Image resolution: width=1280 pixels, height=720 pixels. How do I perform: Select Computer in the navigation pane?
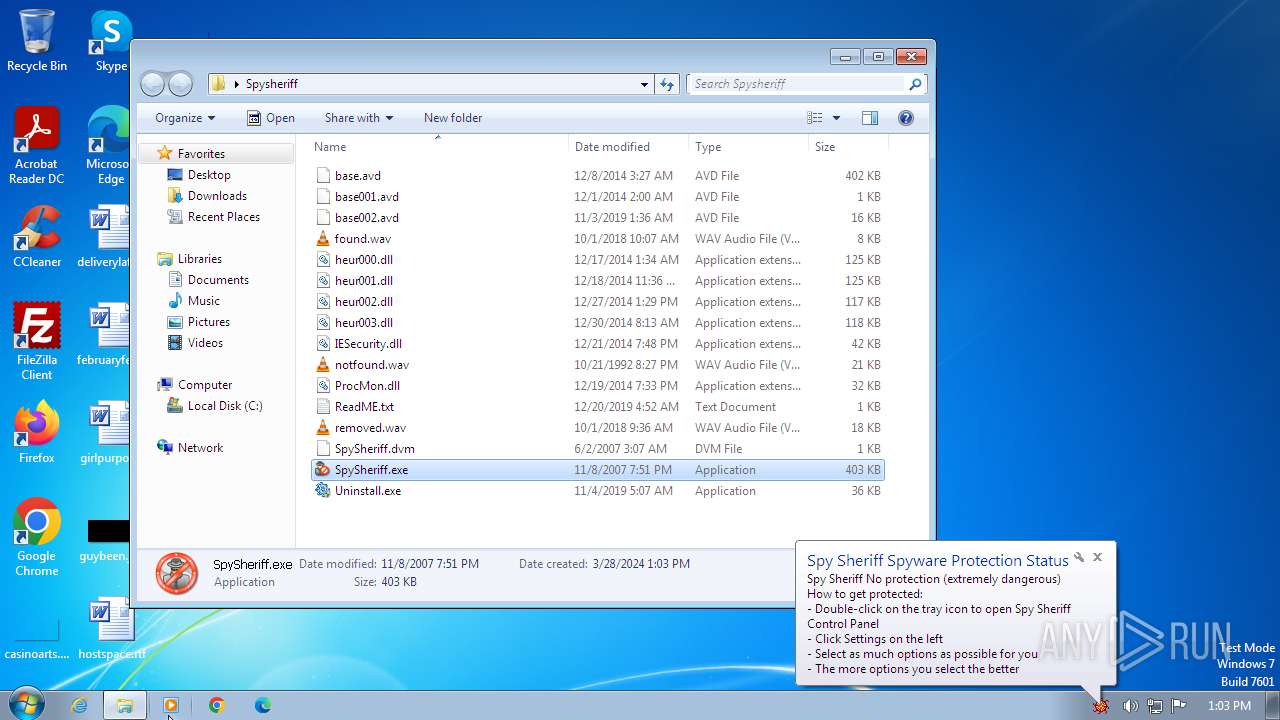204,385
